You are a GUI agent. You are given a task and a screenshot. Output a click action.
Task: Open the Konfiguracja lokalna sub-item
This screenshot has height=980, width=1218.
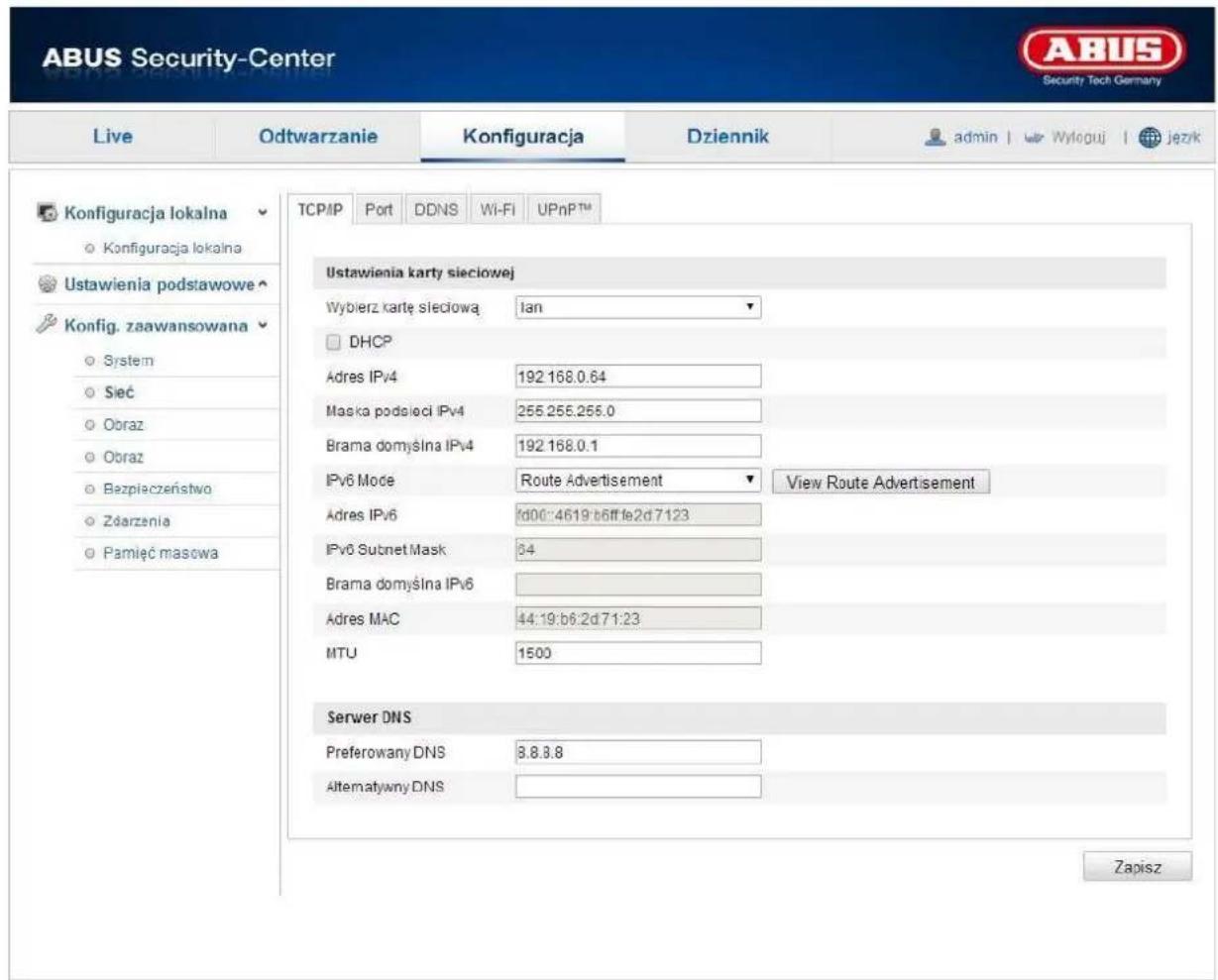(x=171, y=247)
